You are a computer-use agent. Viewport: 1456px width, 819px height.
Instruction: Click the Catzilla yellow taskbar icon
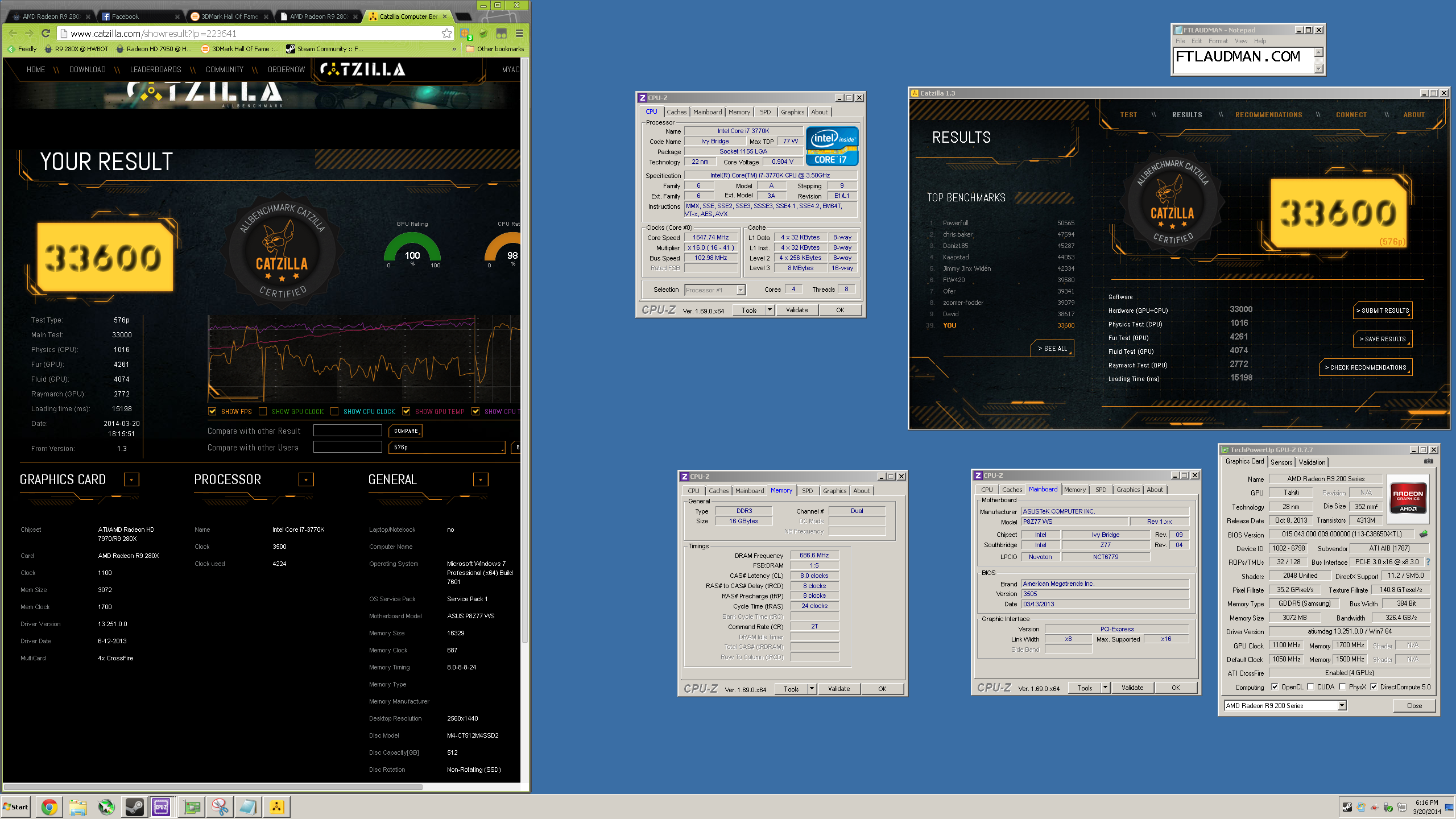(277, 806)
